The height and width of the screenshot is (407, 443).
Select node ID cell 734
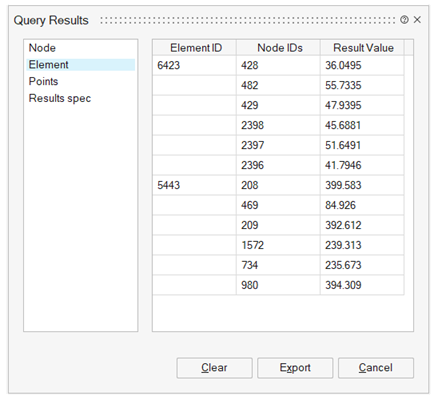[x=278, y=265]
